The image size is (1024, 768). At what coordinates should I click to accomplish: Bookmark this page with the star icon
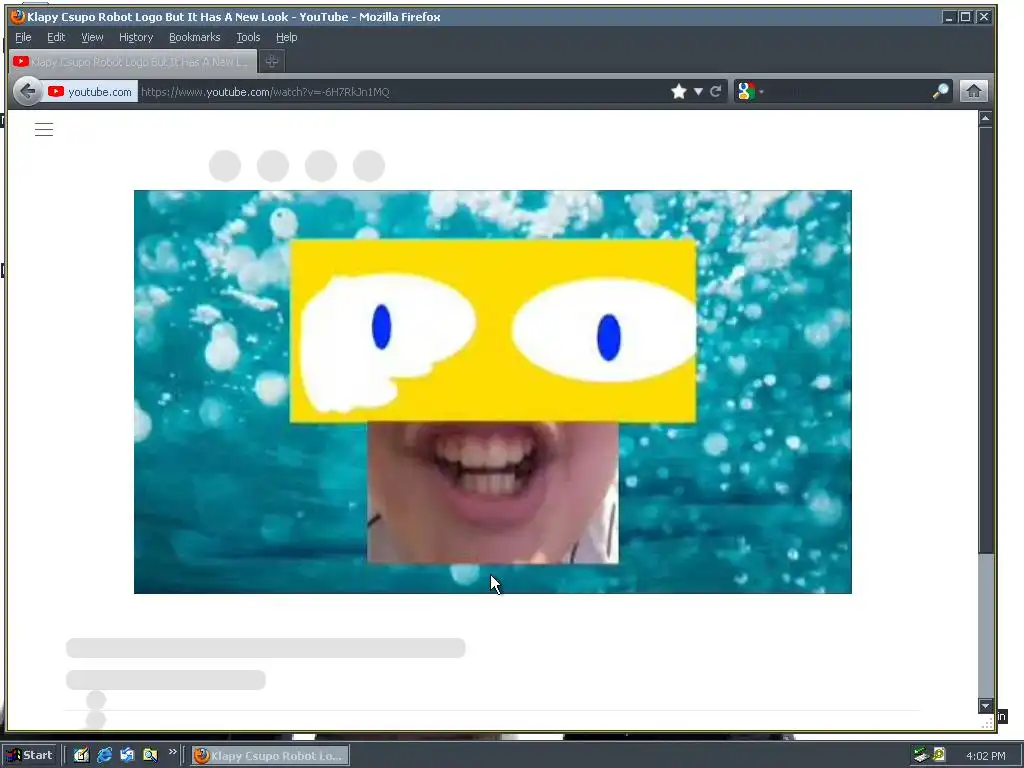pos(679,91)
